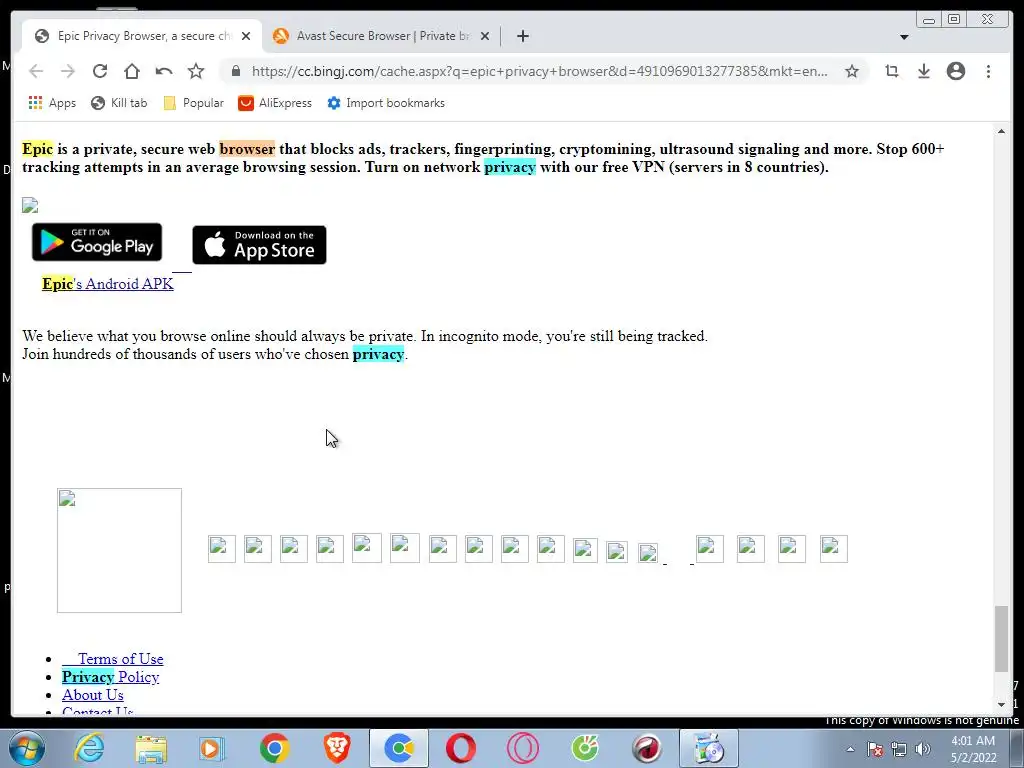Launch Opera GX from the taskbar
The height and width of the screenshot is (768, 1024).
tap(522, 748)
